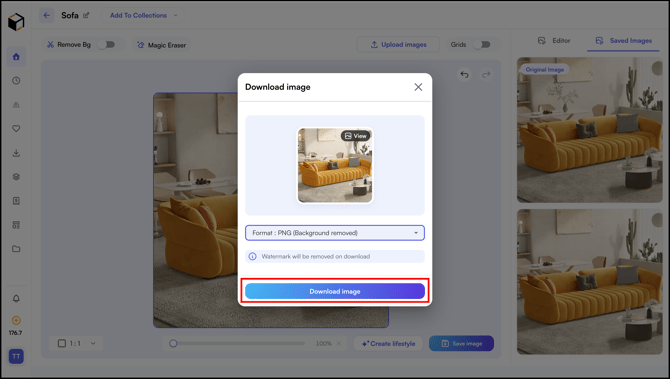
Task: Click the sofa preview in dialog
Action: point(335,165)
